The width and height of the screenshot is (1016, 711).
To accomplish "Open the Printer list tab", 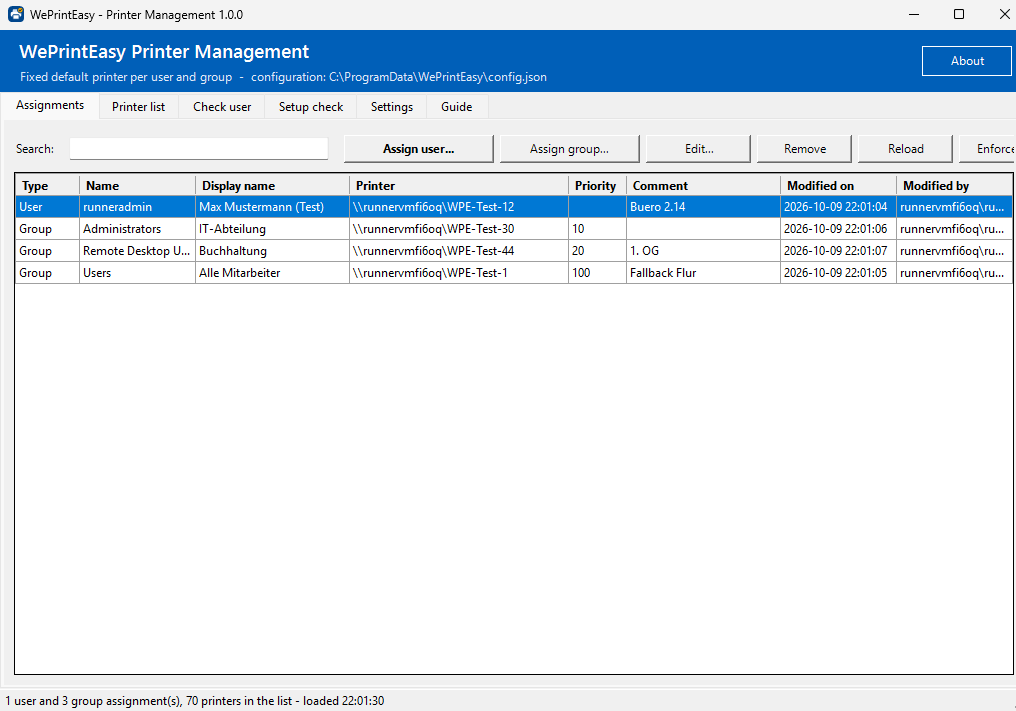I will (x=138, y=107).
